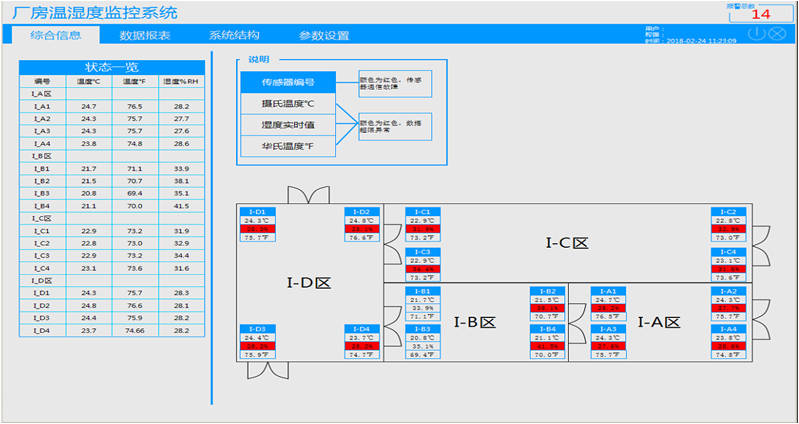Open the alarm total counter showing 14
799x424 pixels.
(760, 14)
